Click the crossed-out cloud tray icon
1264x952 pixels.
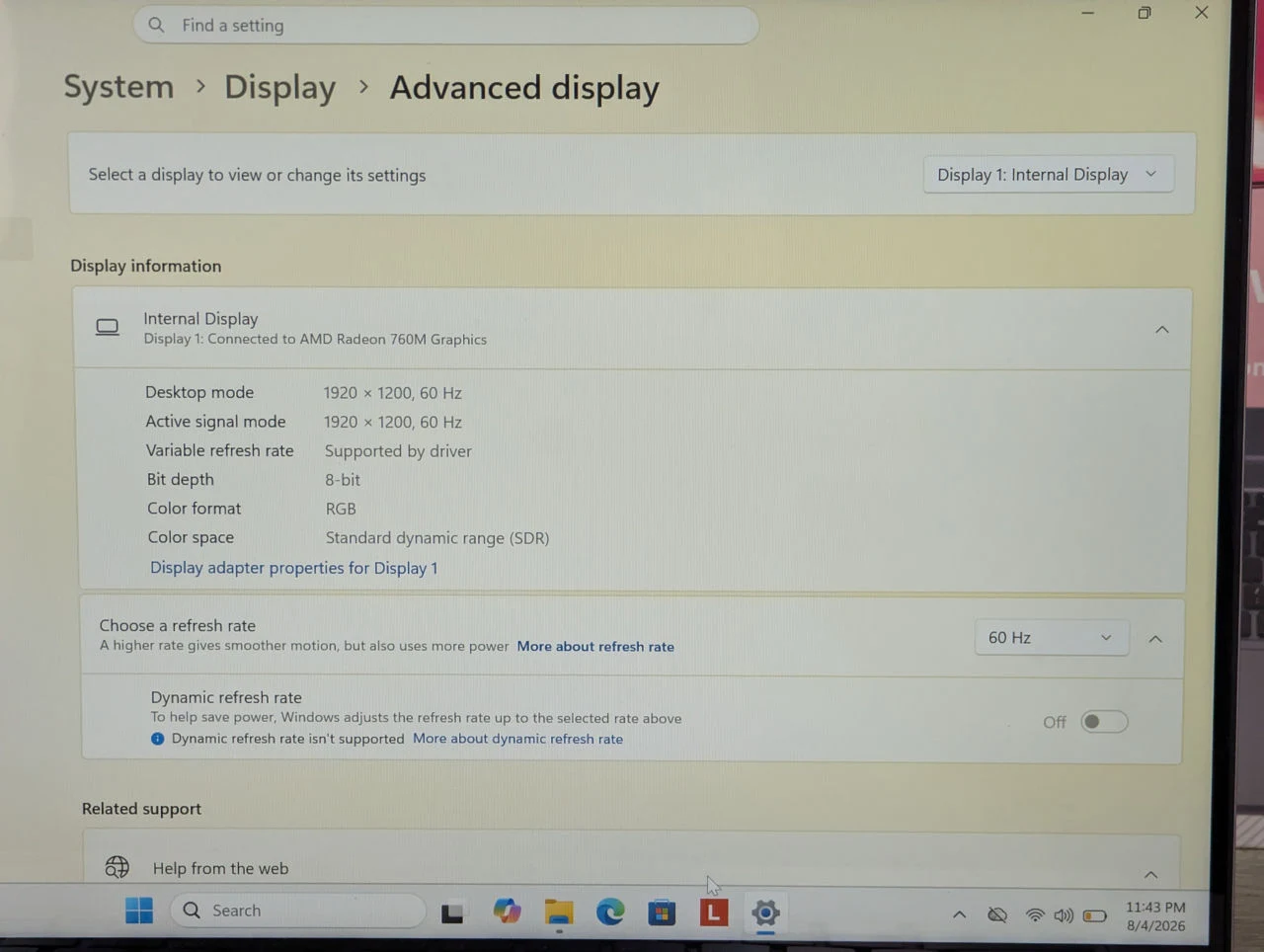point(997,915)
